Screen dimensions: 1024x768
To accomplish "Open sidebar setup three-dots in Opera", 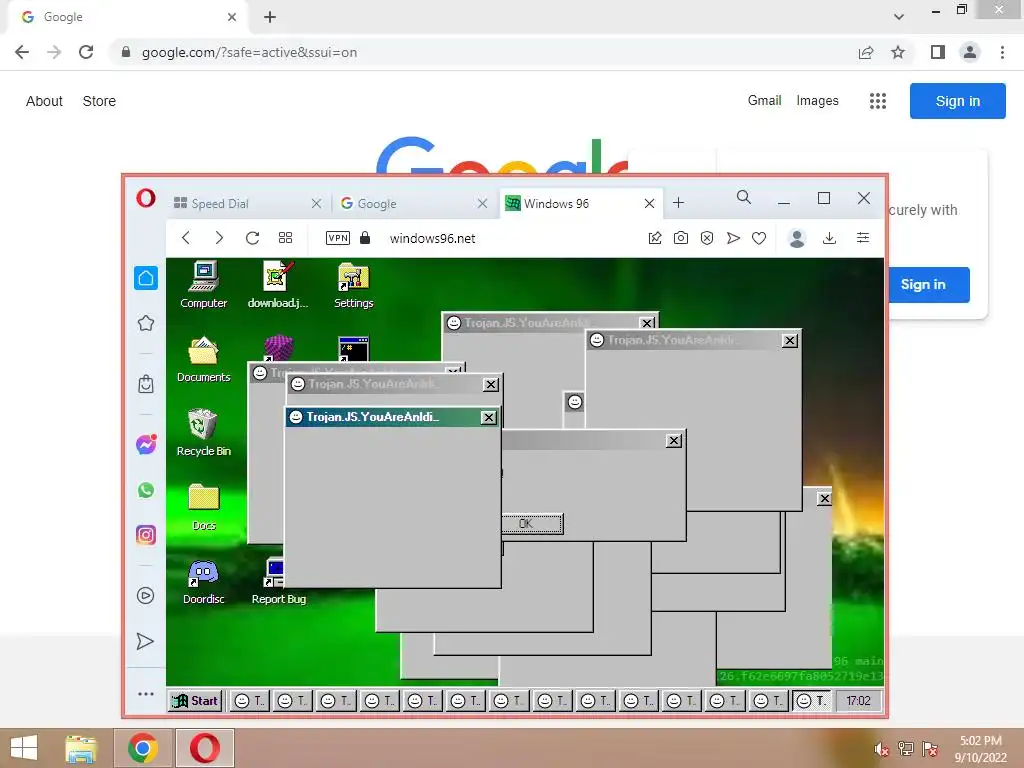I will click(x=146, y=694).
